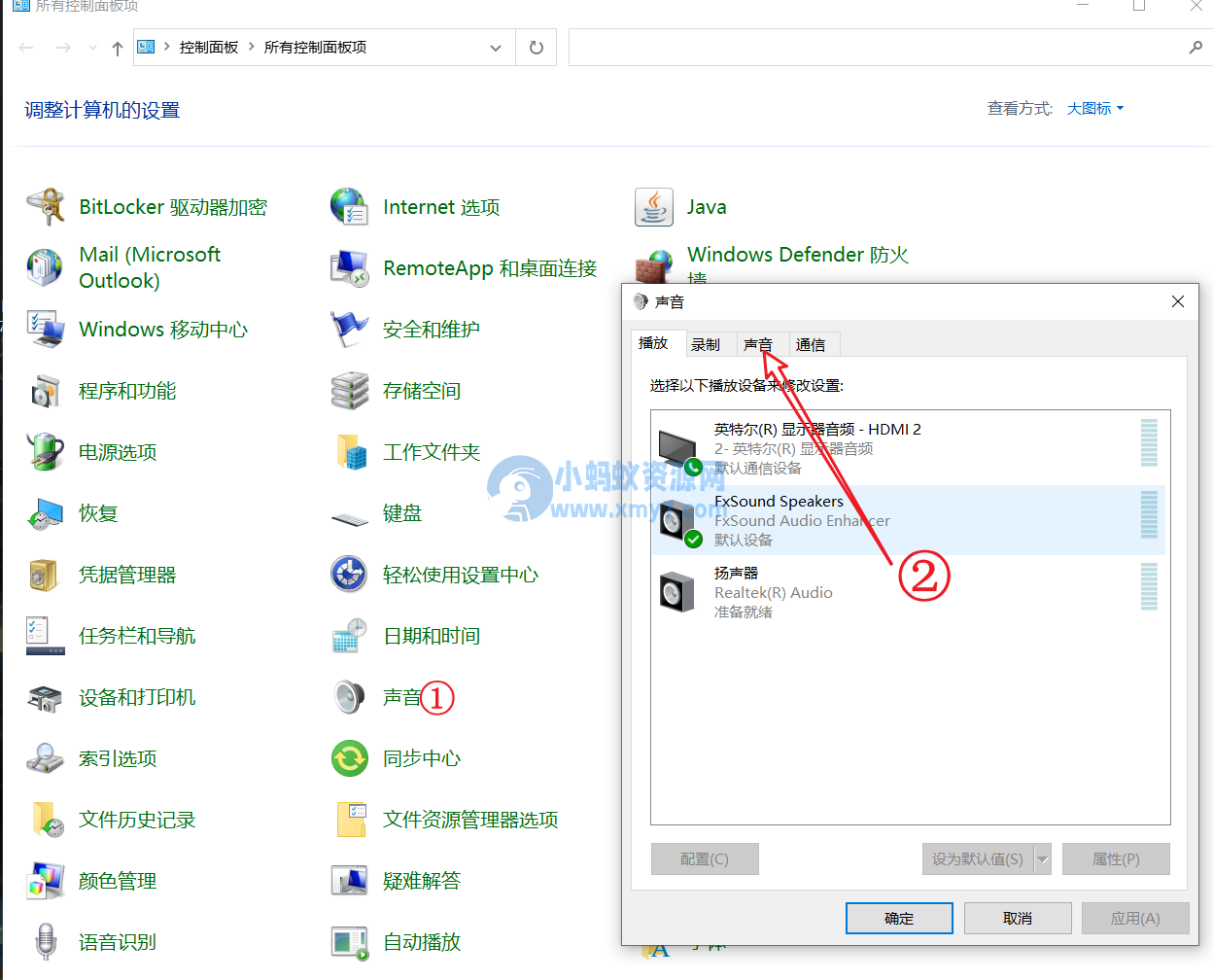Select FxSound Speakers playback device
This screenshot has height=980, width=1213.
coord(910,520)
